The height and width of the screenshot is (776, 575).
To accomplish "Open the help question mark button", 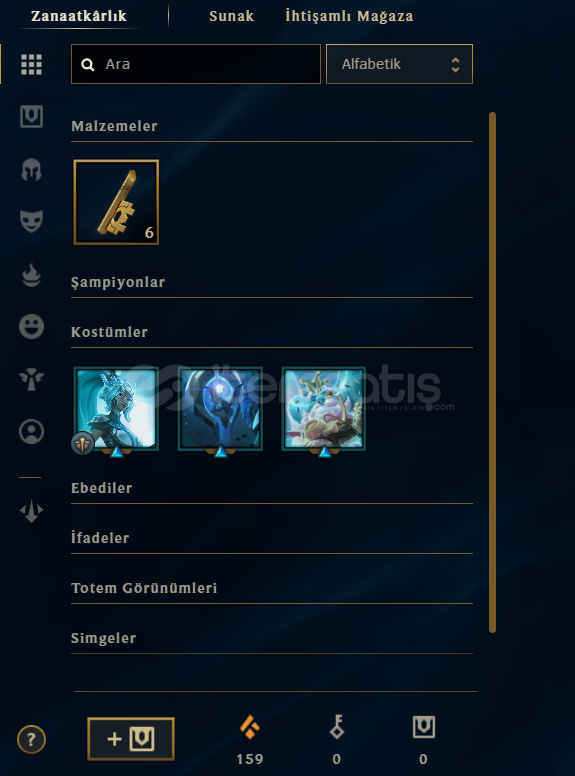I will point(31,739).
